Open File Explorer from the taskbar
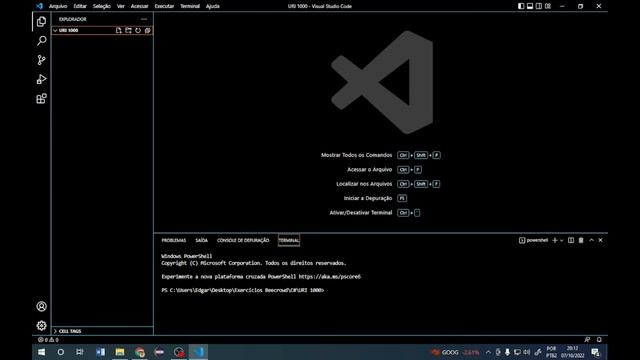Viewport: 640px width, 360px height. pyautogui.click(x=120, y=352)
